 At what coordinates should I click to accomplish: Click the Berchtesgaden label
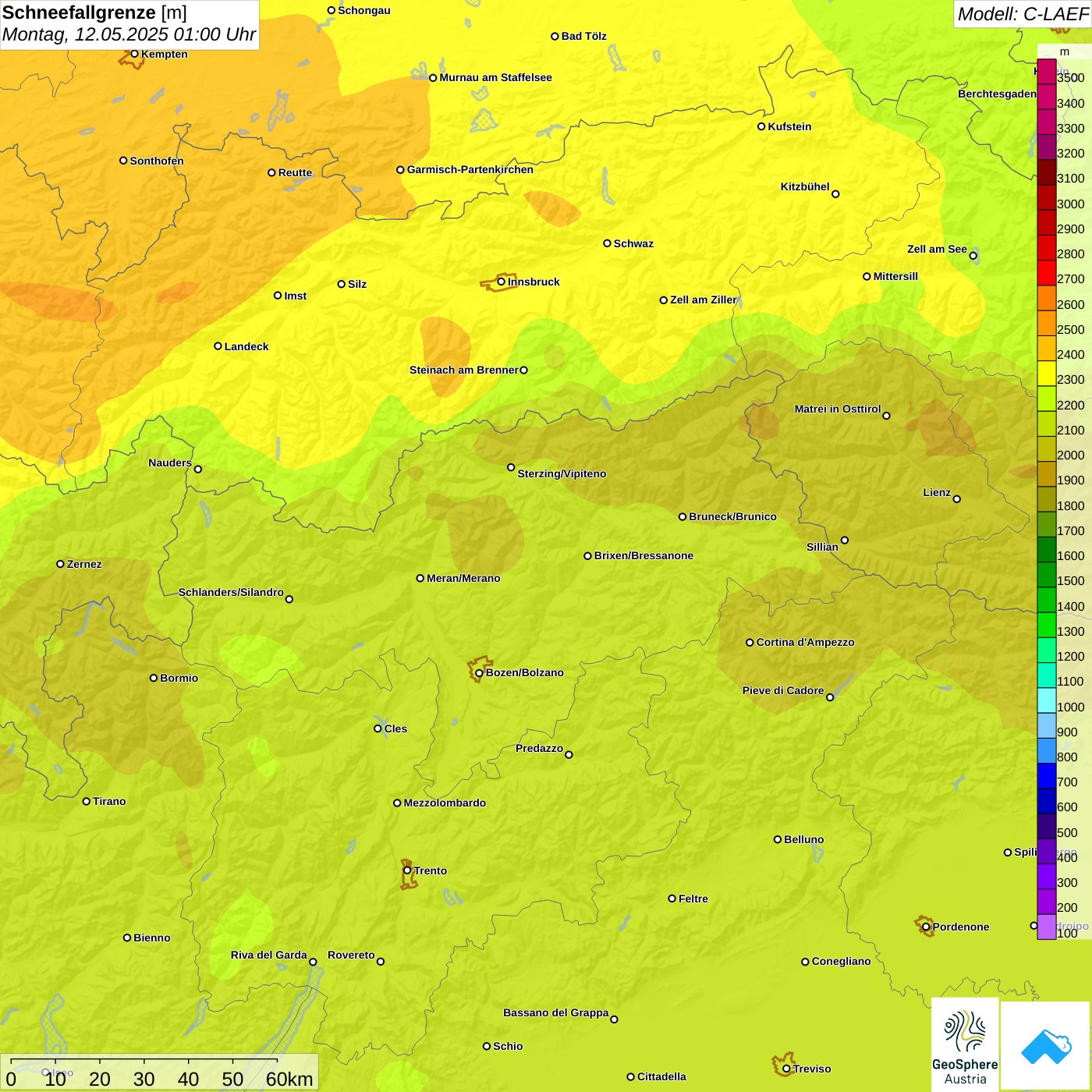point(998,94)
